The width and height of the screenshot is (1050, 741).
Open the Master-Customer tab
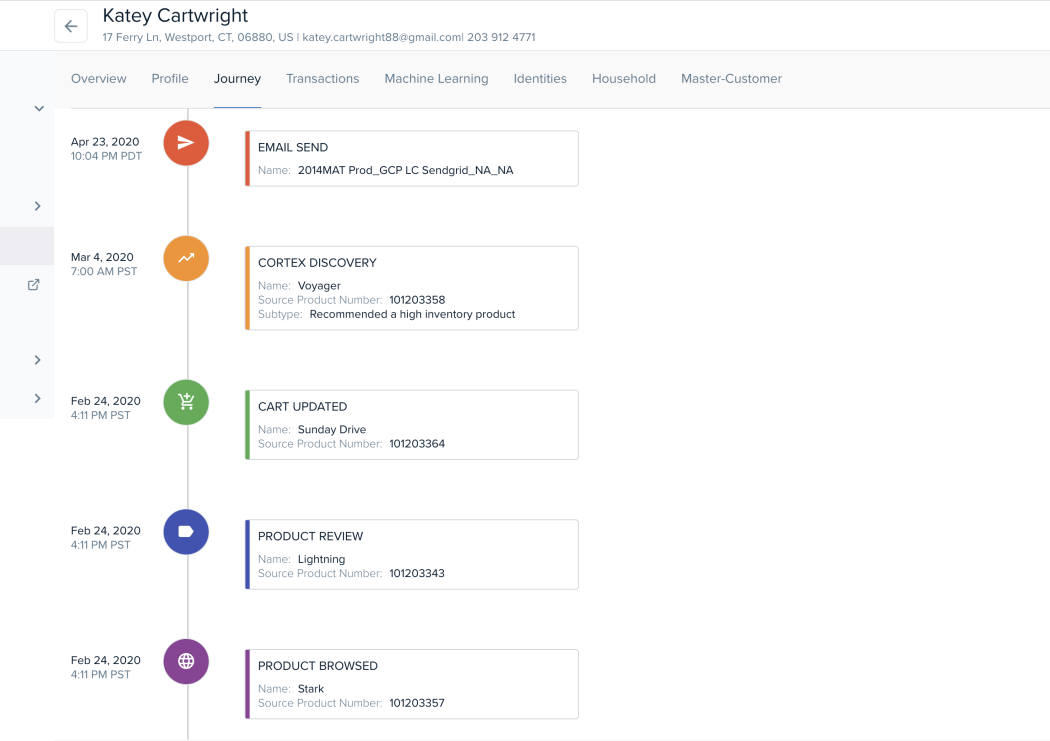731,79
